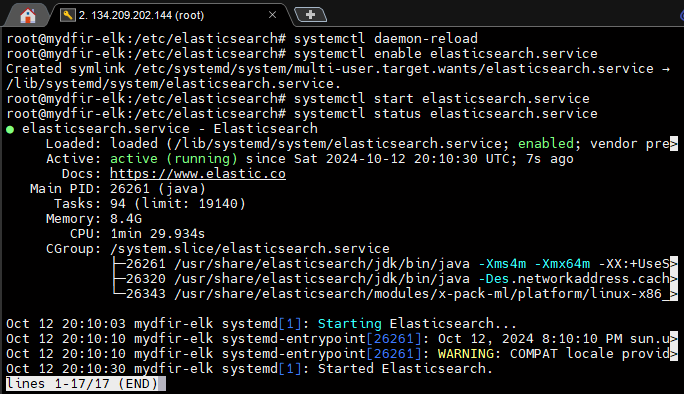Image resolution: width=684 pixels, height=394 pixels.
Task: Click the CGroup /system.slice/elasticsearch.service path
Action: (x=250, y=249)
